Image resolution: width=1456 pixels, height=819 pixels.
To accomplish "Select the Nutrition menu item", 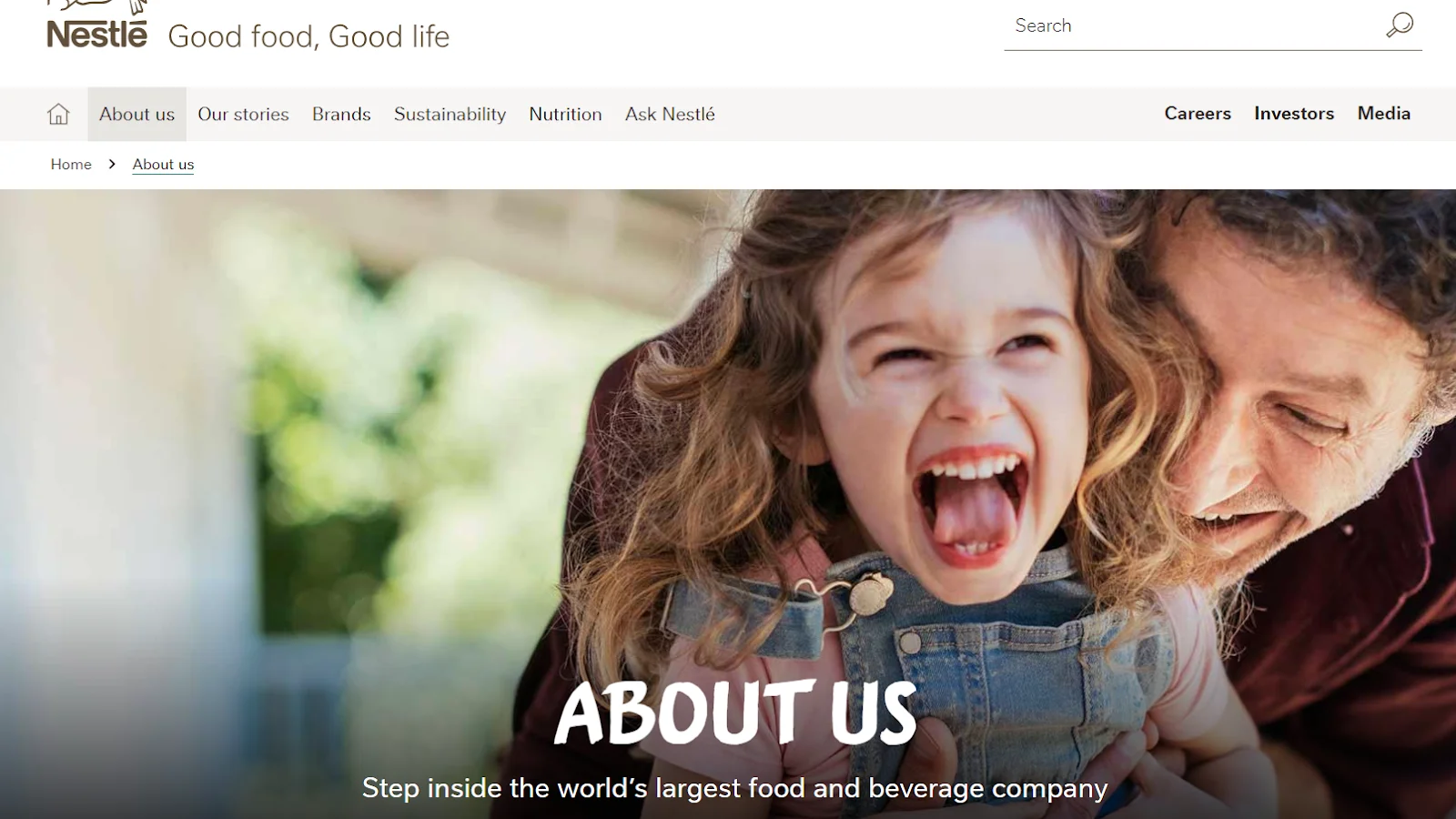I will point(565,114).
